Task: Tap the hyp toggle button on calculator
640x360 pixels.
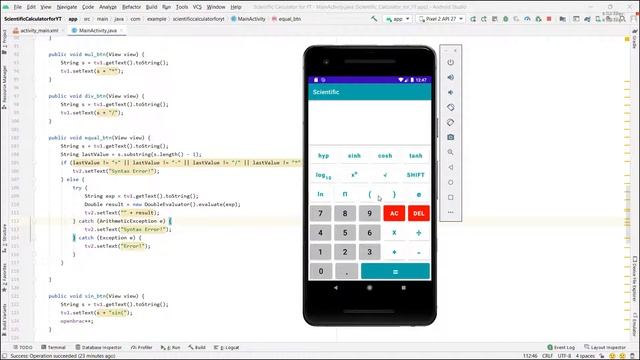Action: point(323,156)
